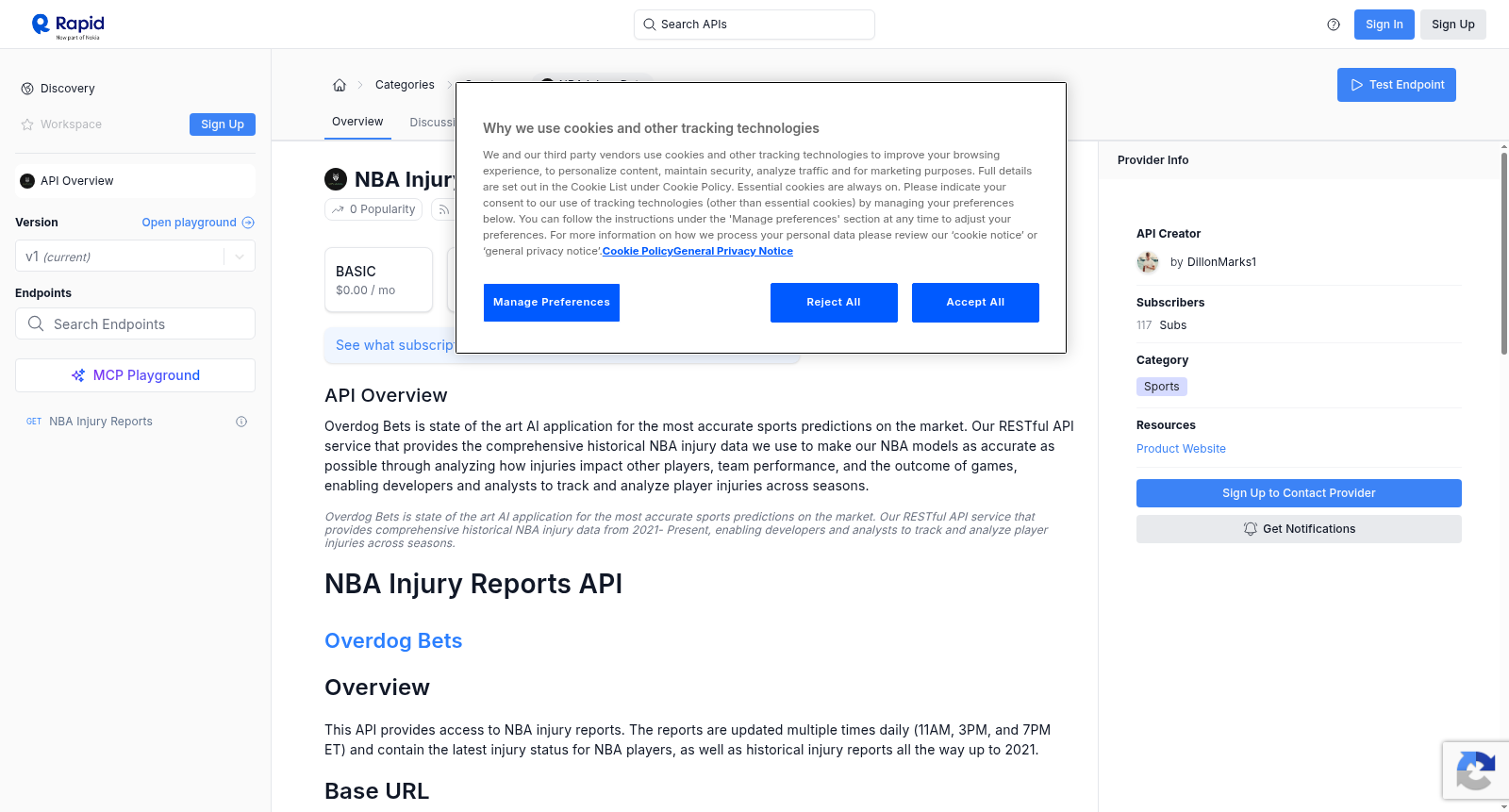Open the help question mark icon

pos(1334,25)
